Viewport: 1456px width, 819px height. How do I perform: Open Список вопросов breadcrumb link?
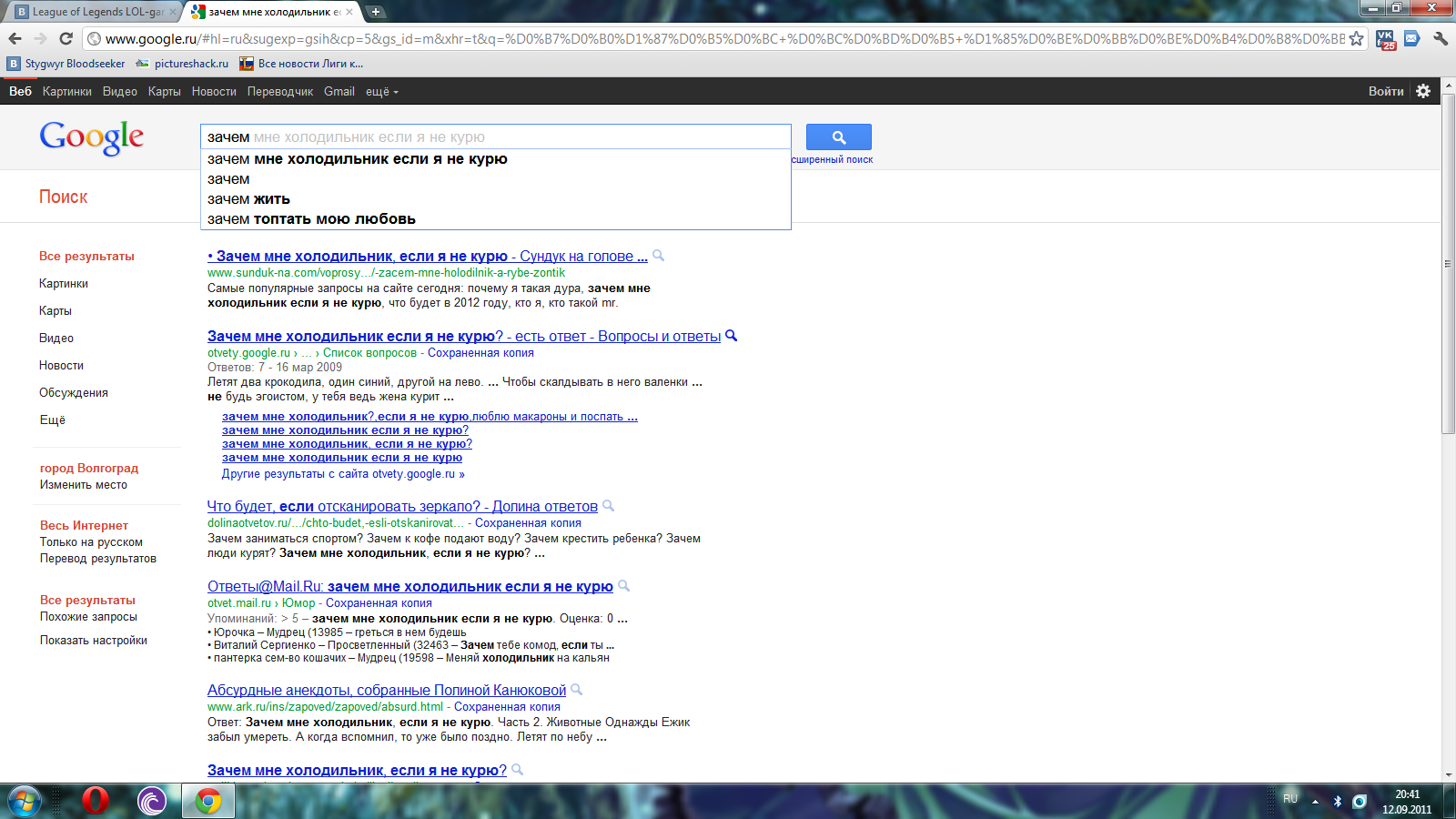[x=369, y=352]
